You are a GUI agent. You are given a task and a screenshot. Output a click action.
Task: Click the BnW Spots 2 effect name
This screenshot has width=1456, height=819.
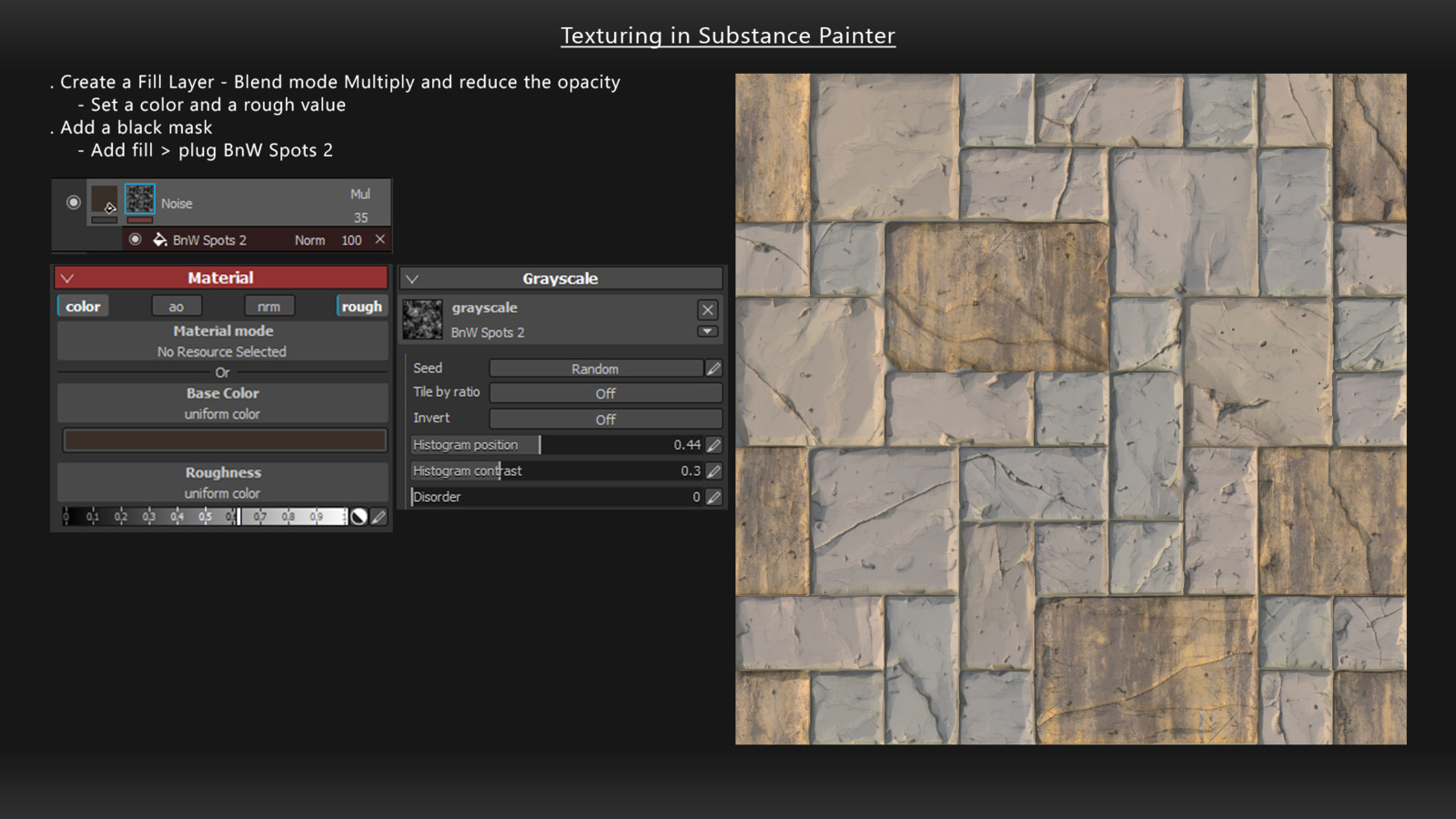click(x=209, y=240)
